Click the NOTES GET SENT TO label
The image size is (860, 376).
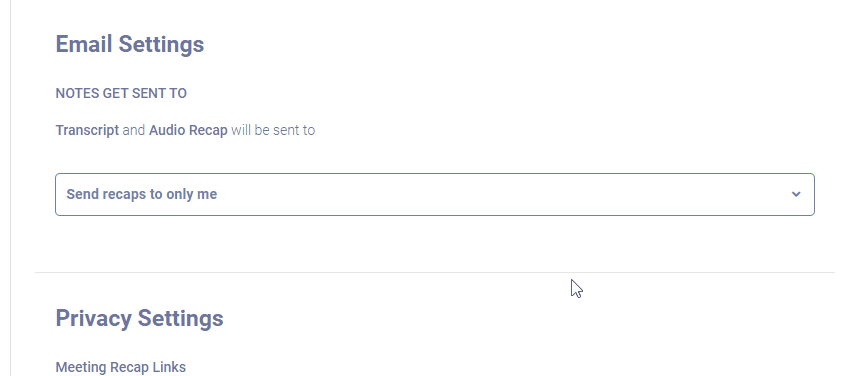[x=121, y=93]
